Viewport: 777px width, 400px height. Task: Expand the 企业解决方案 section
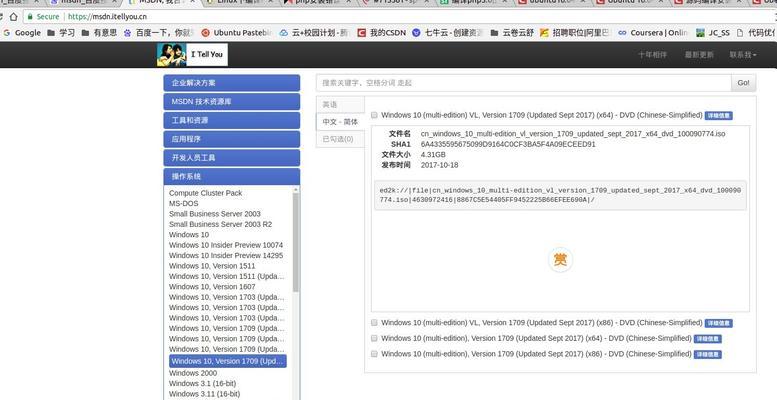pyautogui.click(x=231, y=83)
